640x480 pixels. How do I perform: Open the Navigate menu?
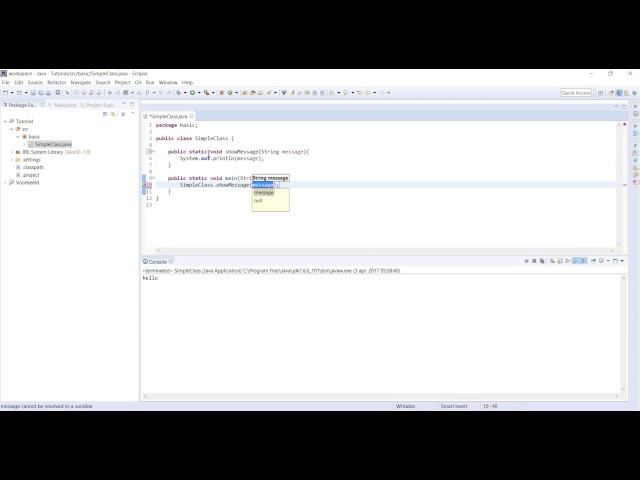[81, 82]
